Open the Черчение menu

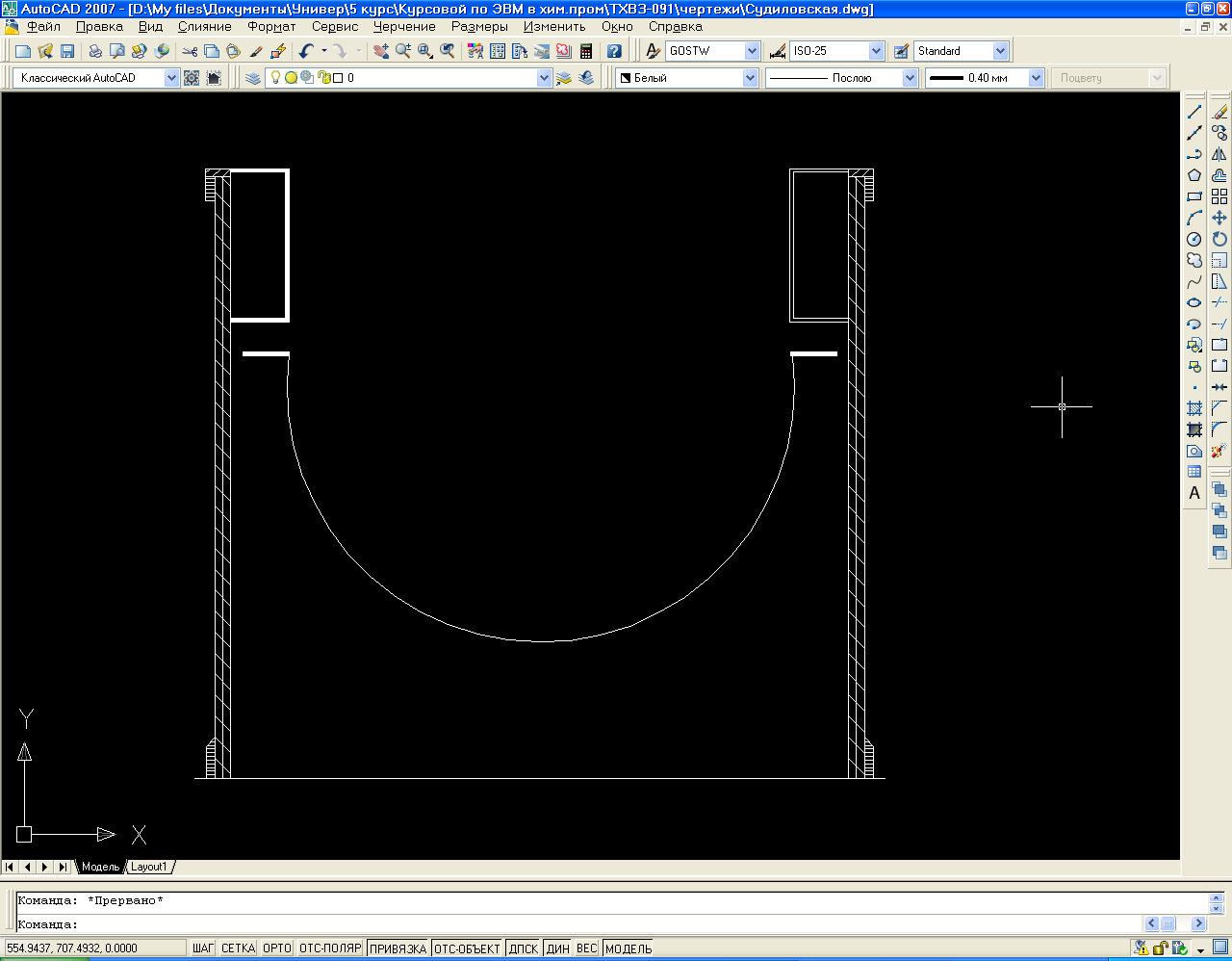(404, 27)
